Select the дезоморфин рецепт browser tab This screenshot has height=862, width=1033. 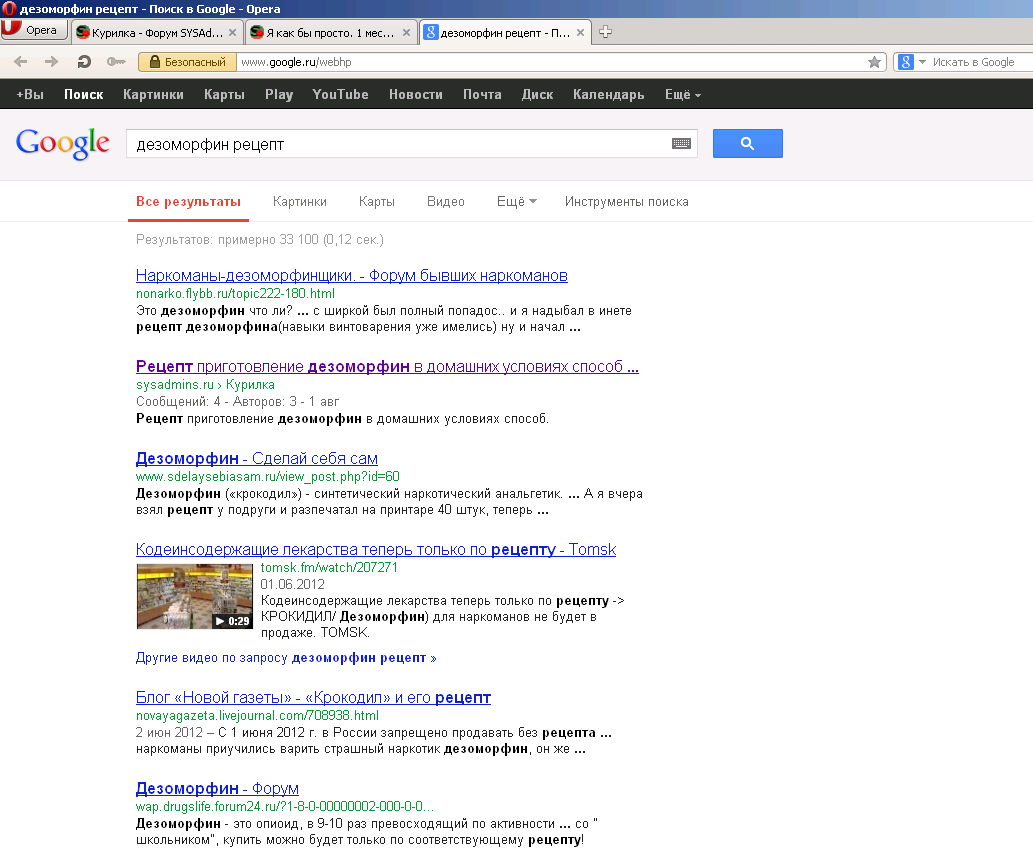[505, 32]
